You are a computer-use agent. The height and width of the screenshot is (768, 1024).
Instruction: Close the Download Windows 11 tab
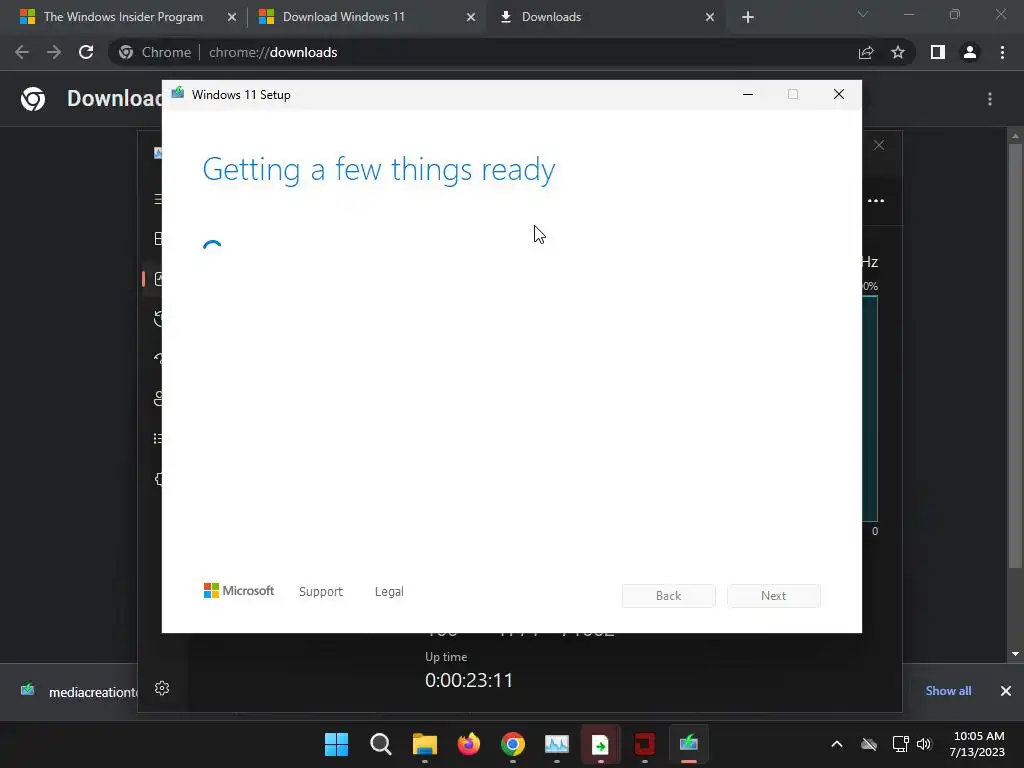(x=471, y=17)
